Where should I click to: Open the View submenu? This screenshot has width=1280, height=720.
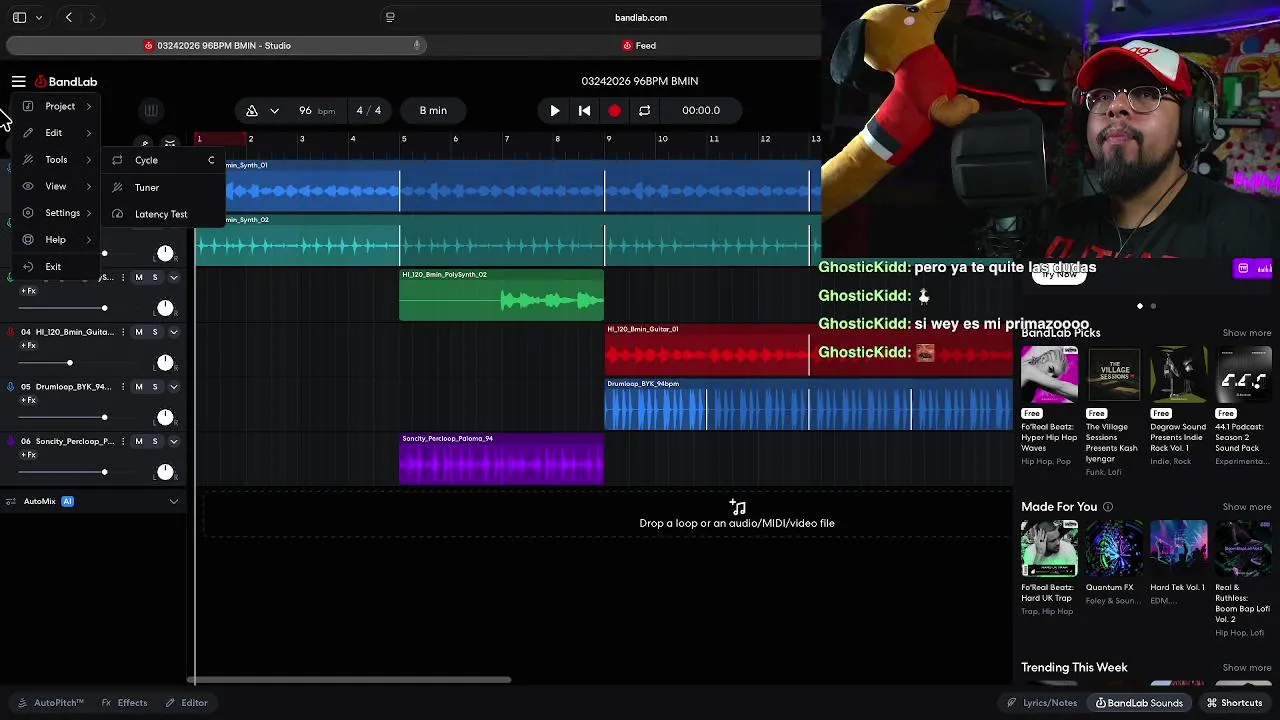(x=58, y=186)
